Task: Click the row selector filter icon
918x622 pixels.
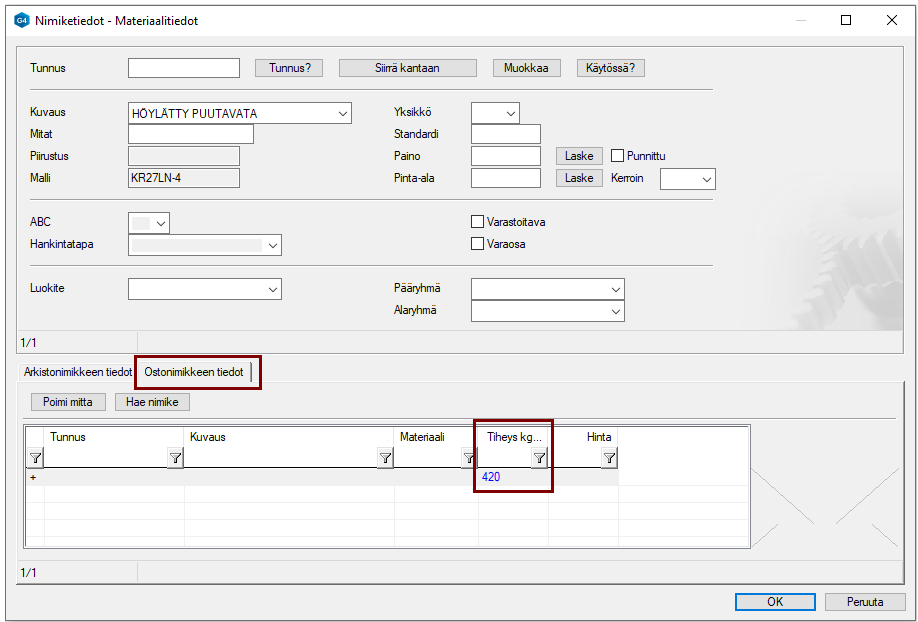Action: click(x=35, y=458)
